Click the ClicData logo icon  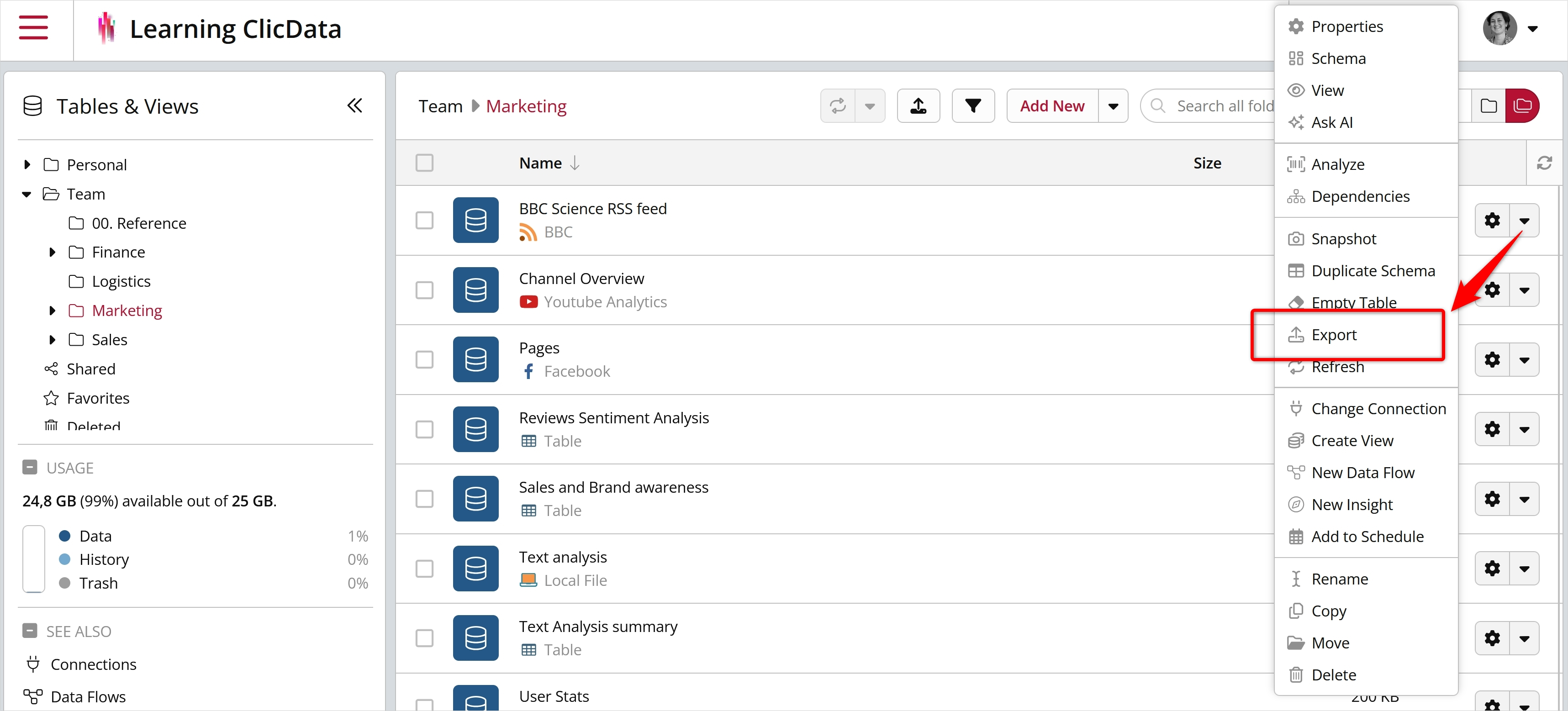coord(106,28)
